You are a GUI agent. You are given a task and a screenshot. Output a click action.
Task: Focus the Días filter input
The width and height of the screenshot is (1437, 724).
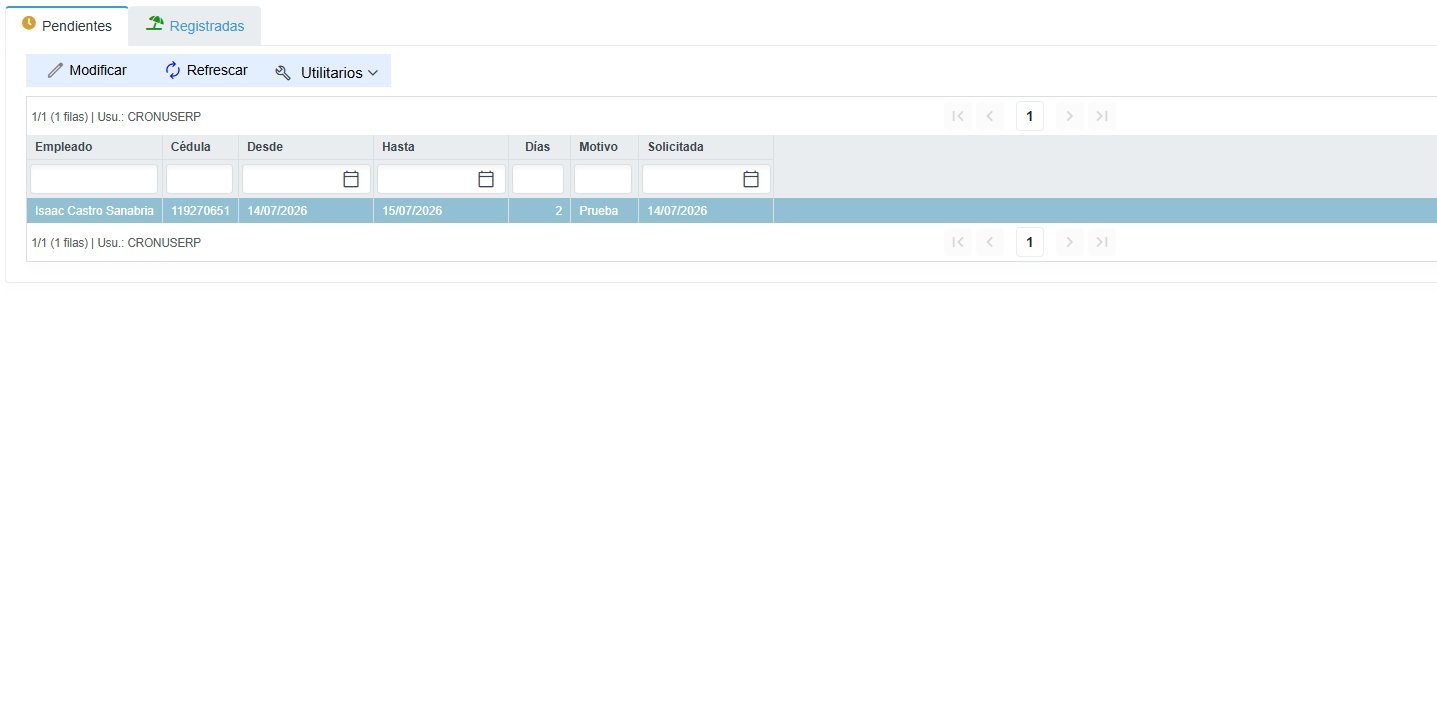538,179
